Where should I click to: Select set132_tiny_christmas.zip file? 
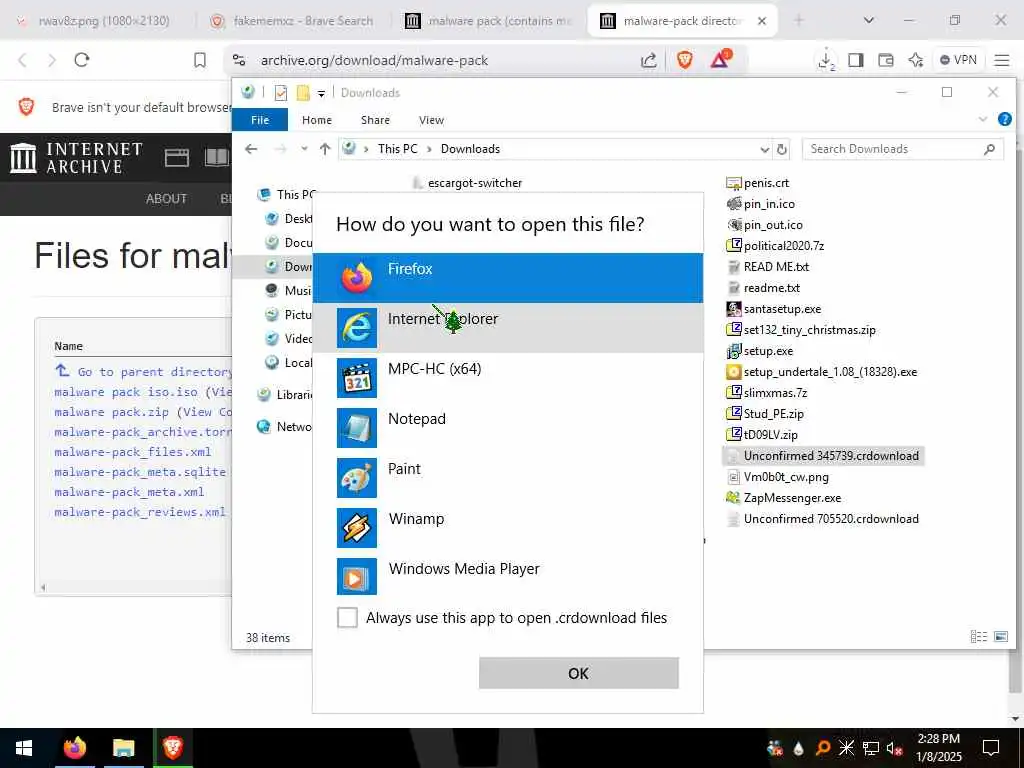801,330
